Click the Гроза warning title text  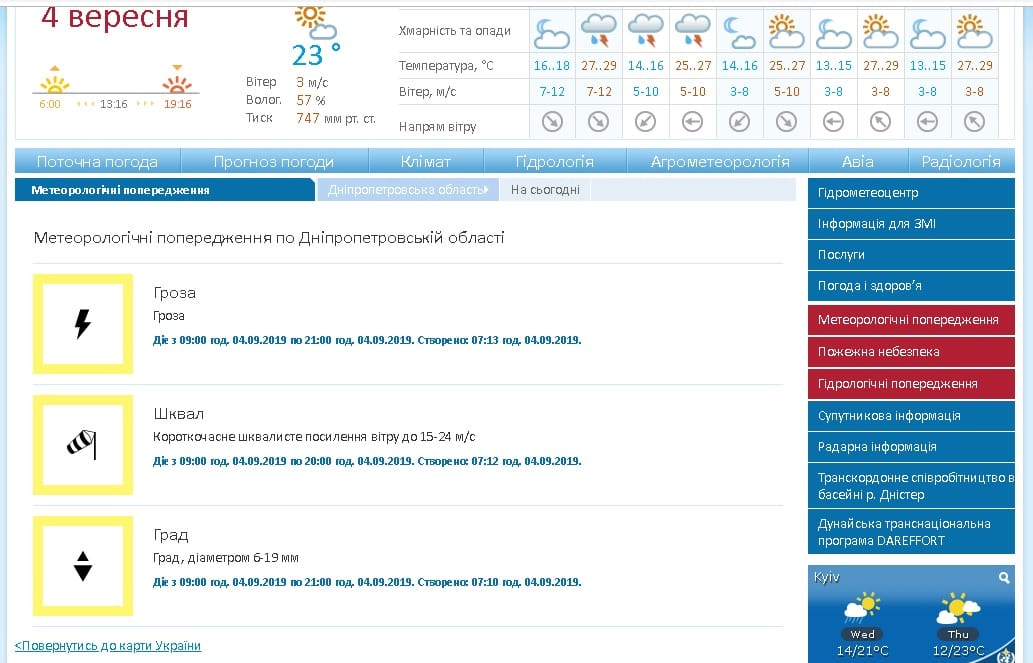(175, 293)
